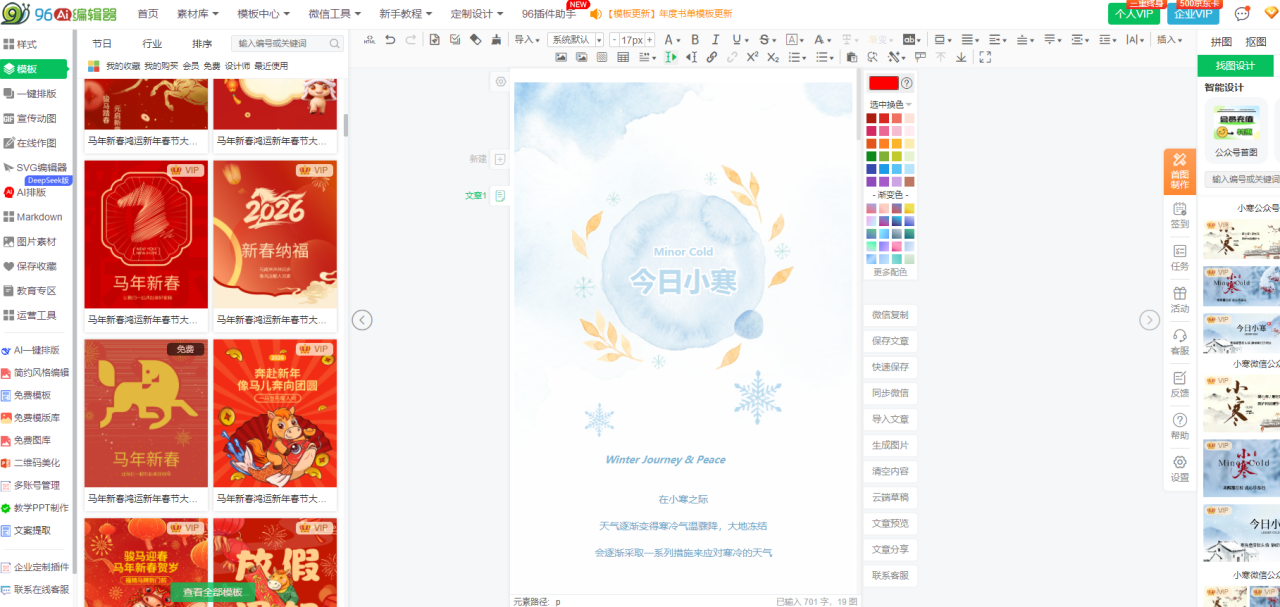Insert a table using the table icon
This screenshot has width=1280, height=607.
(623, 58)
